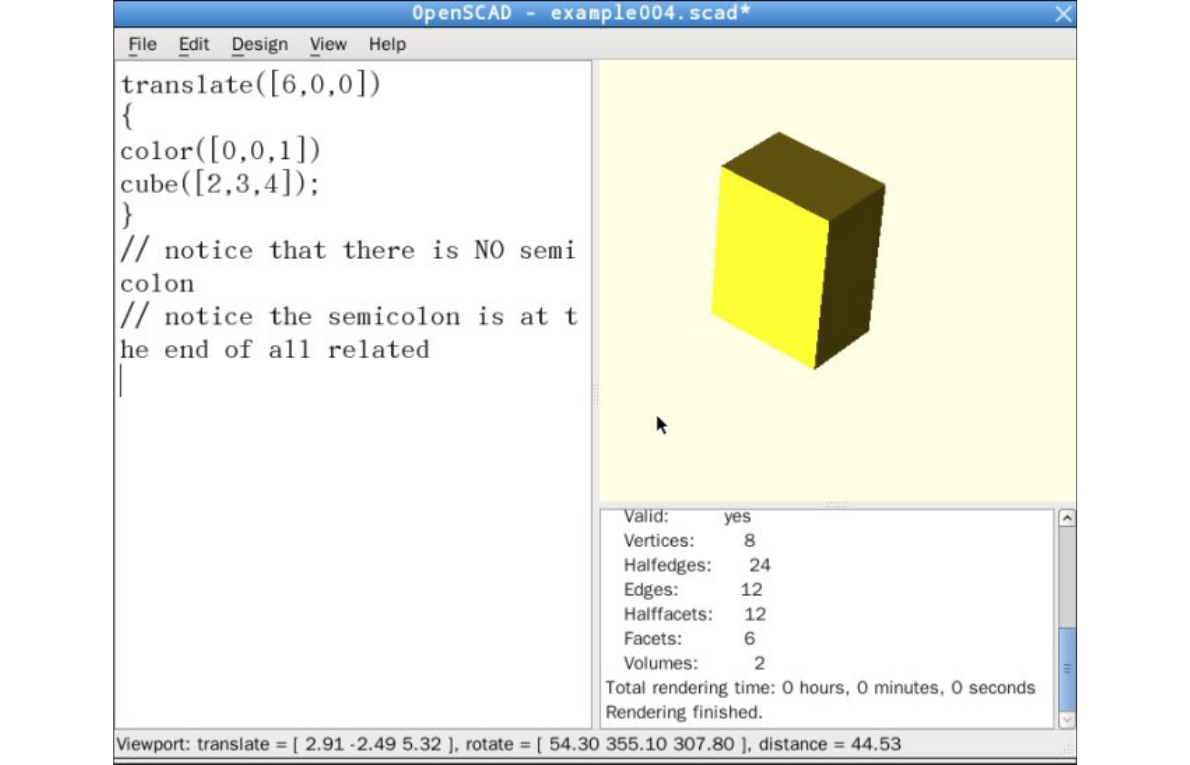Click the 'Halfedges: 24' console line
The width and height of the screenshot is (1190, 765).
coord(697,565)
